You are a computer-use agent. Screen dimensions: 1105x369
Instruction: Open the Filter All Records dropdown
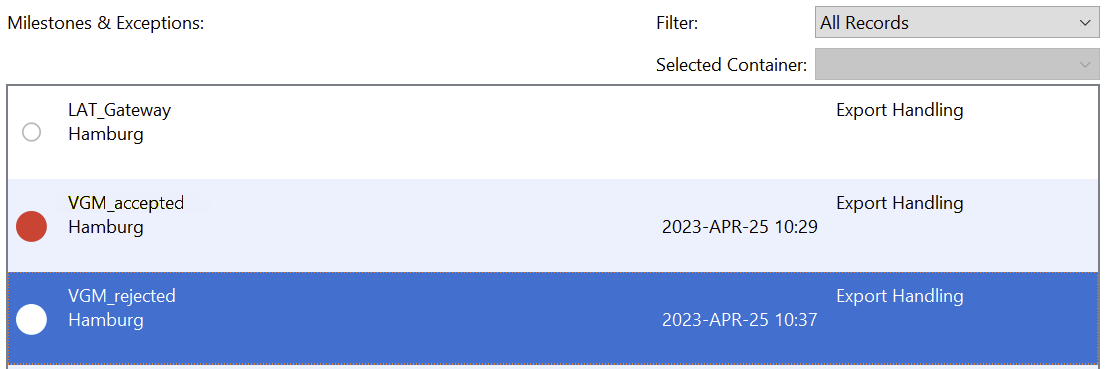coord(957,23)
